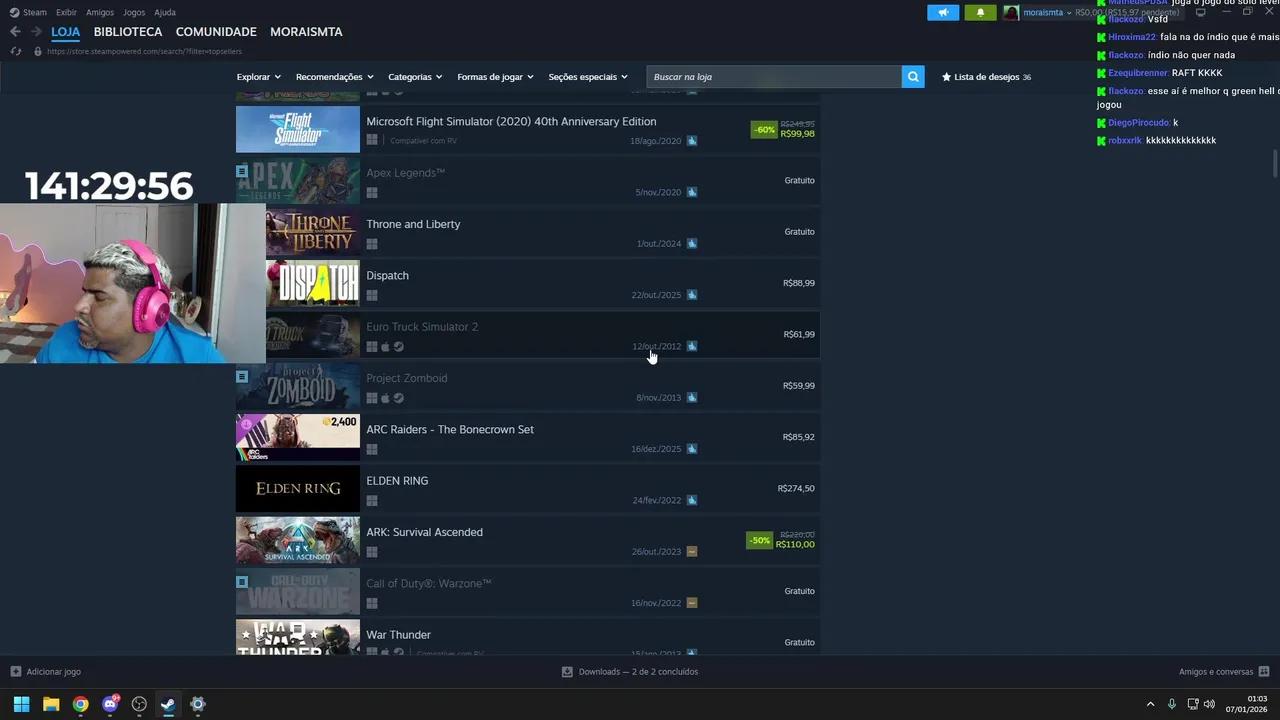The height and width of the screenshot is (720, 1280).
Task: Open the Exibir menu
Action: 66,13
